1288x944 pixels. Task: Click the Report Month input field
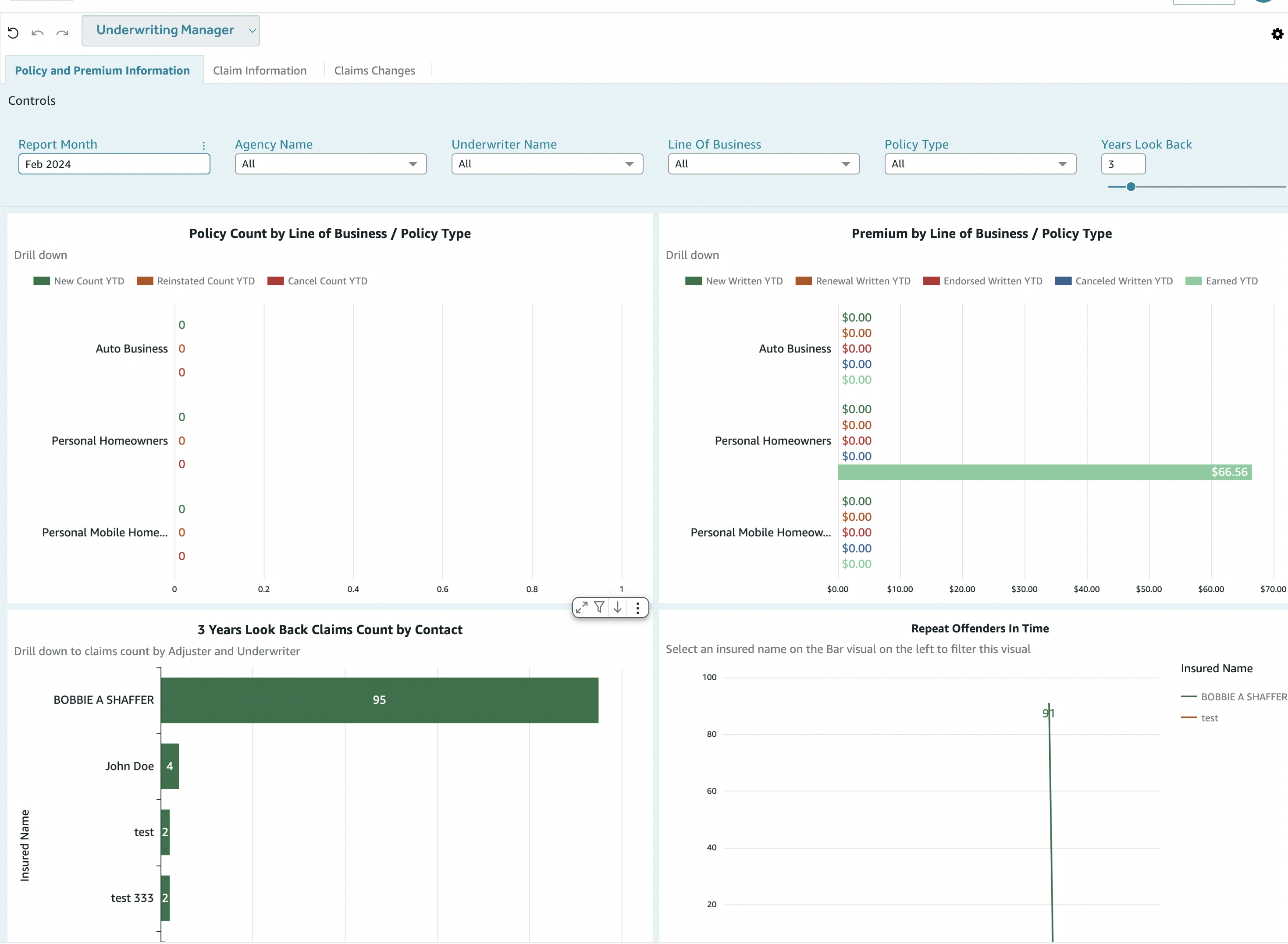(x=114, y=164)
